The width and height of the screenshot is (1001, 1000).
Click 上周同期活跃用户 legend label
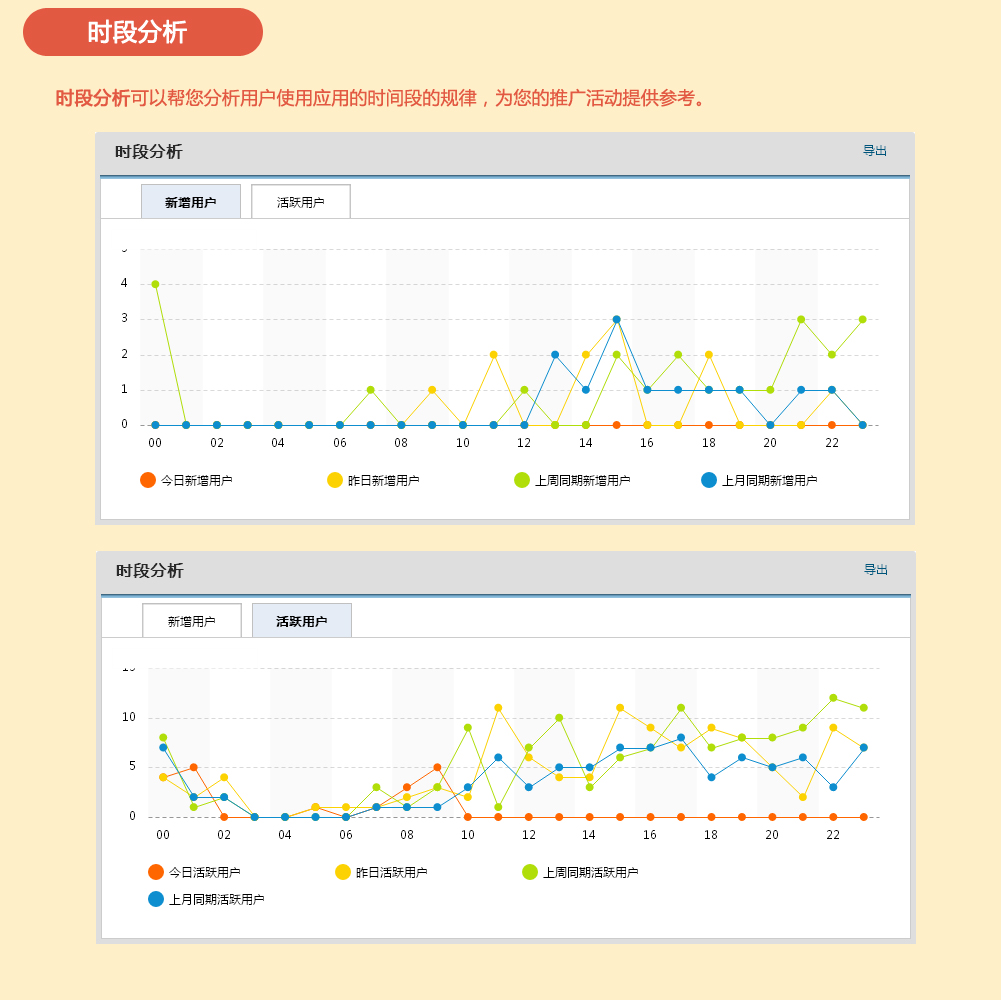click(591, 872)
